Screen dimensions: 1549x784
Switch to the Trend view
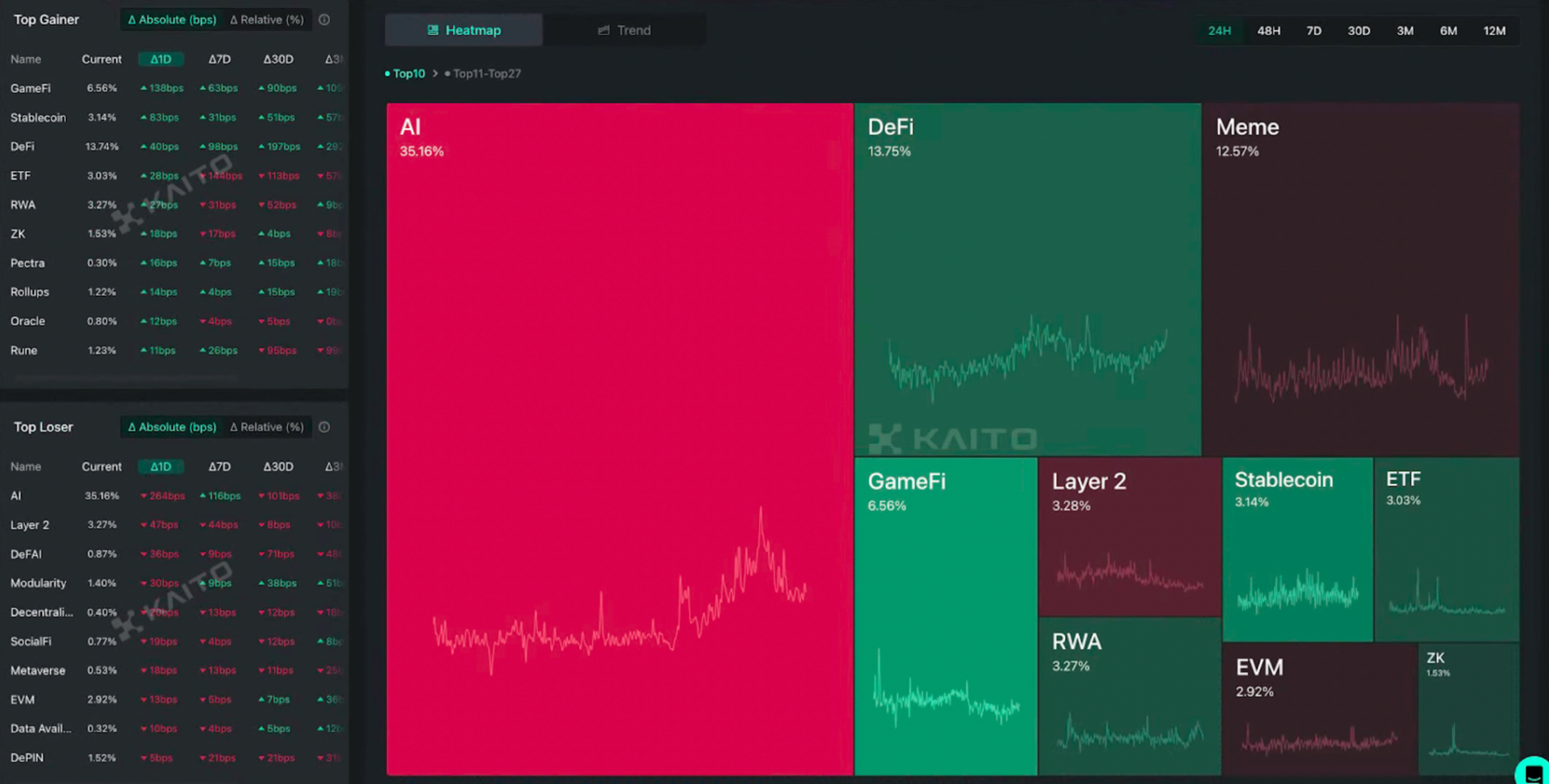pyautogui.click(x=624, y=30)
